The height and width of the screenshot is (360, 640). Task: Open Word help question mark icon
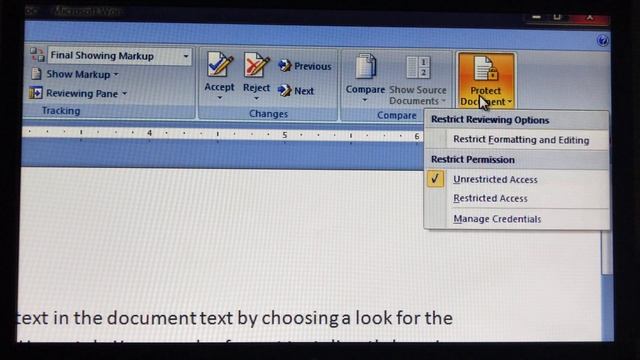[602, 41]
